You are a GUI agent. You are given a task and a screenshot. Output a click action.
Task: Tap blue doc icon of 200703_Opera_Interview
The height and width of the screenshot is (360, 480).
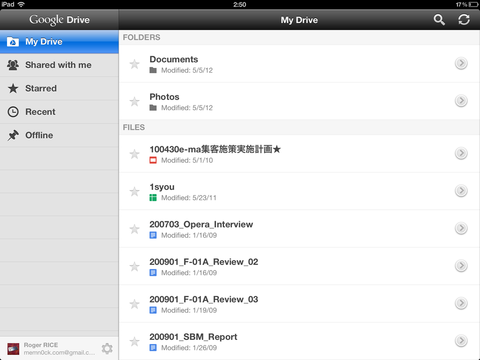153,235
